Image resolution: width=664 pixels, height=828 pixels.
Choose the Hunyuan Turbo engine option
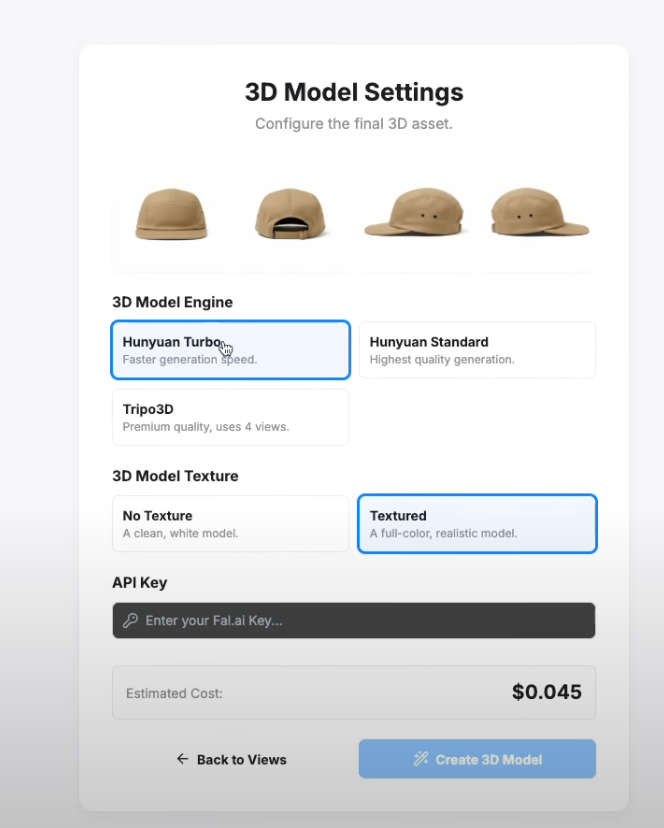point(230,350)
